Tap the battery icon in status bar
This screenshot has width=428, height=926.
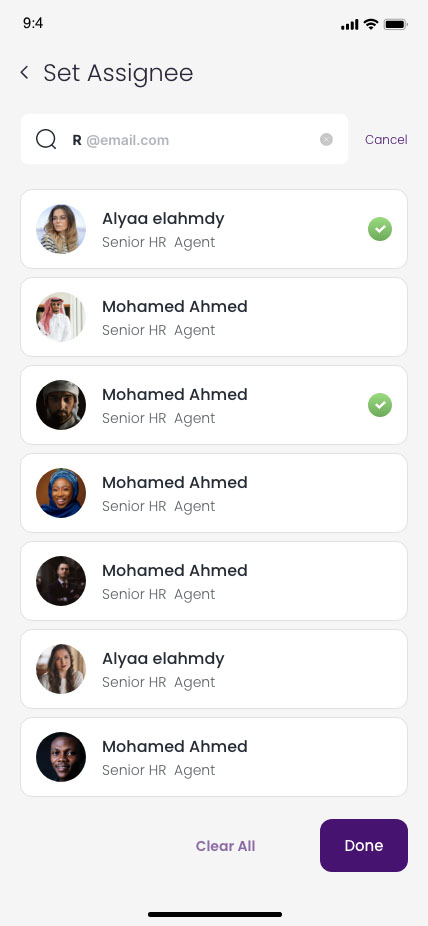point(396,24)
